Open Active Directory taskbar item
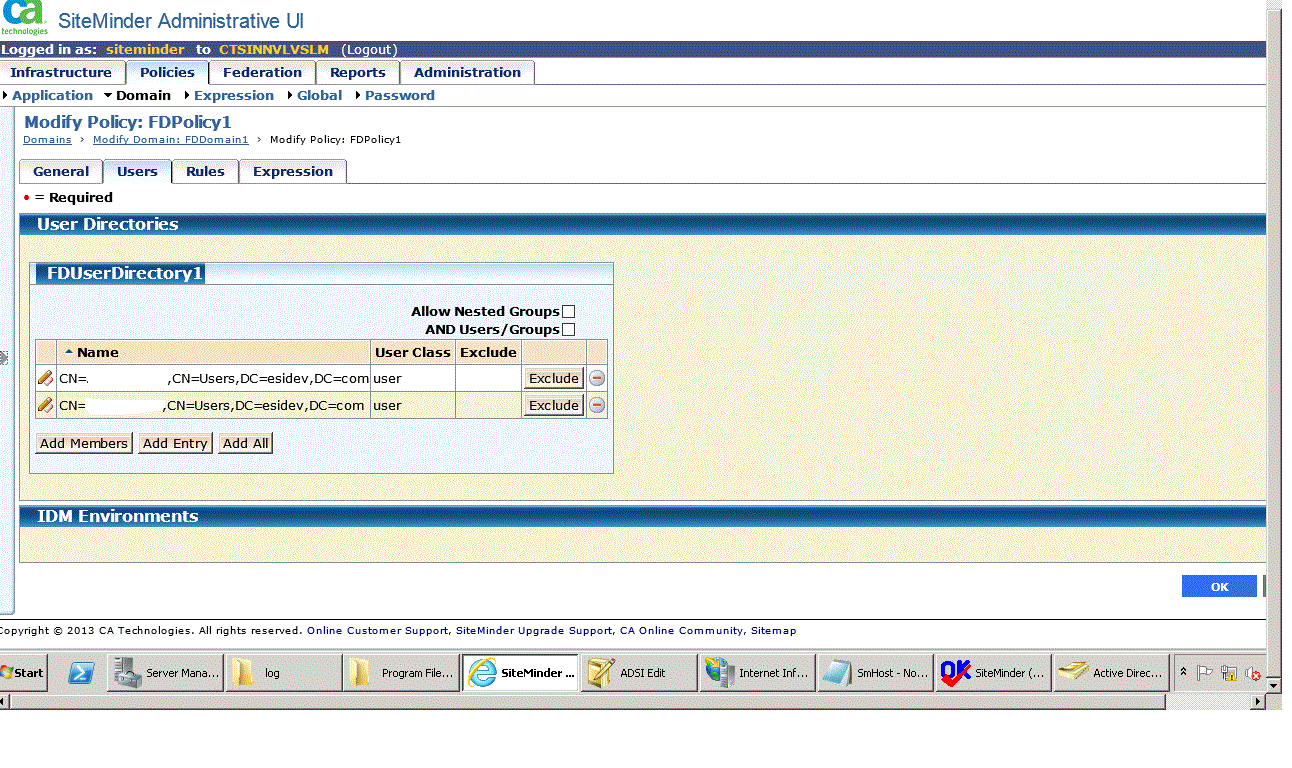 [1111, 673]
